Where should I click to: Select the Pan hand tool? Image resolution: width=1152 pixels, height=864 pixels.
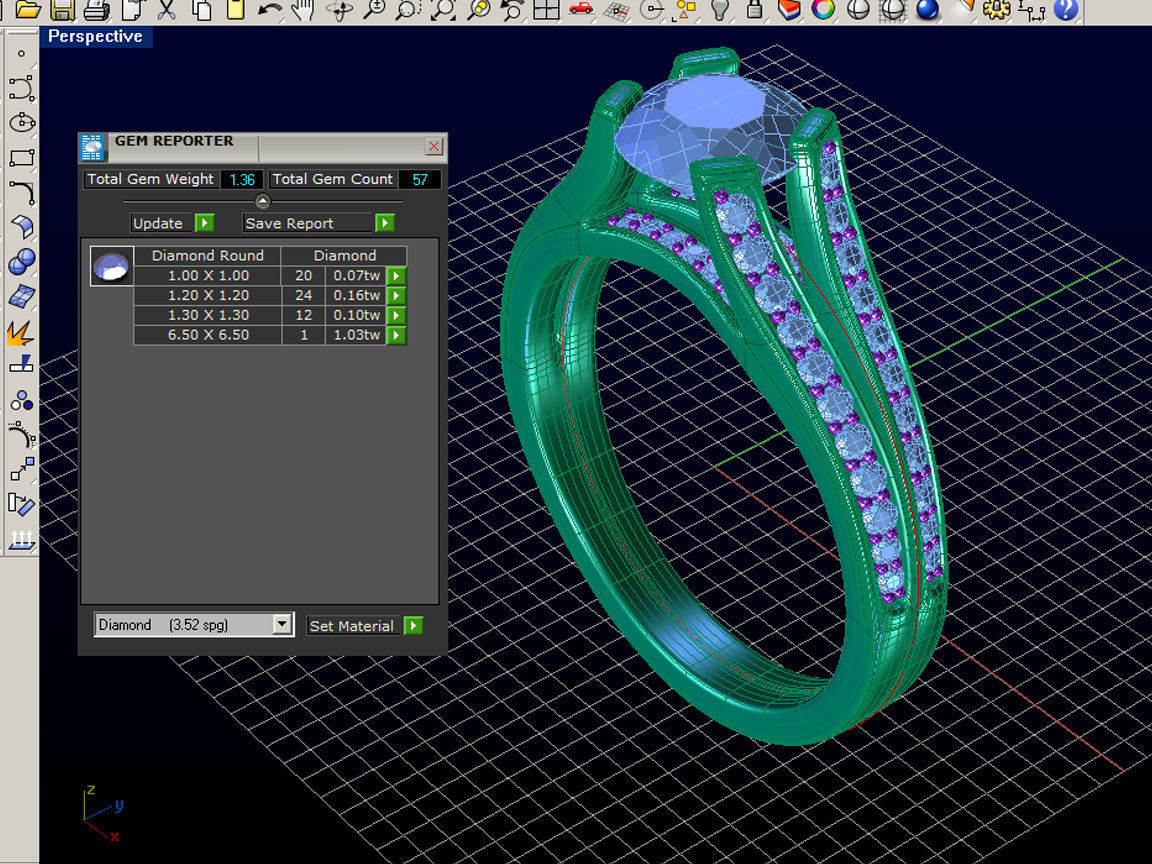point(303,10)
